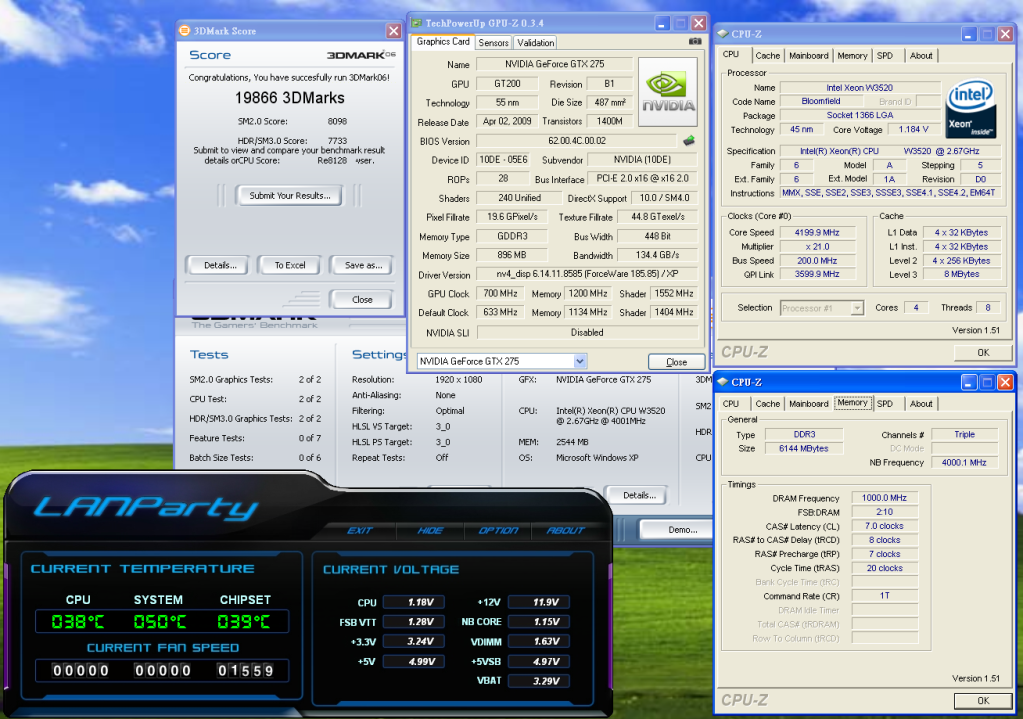Click the To Excel button
Image resolution: width=1023 pixels, height=719 pixels.
click(290, 265)
